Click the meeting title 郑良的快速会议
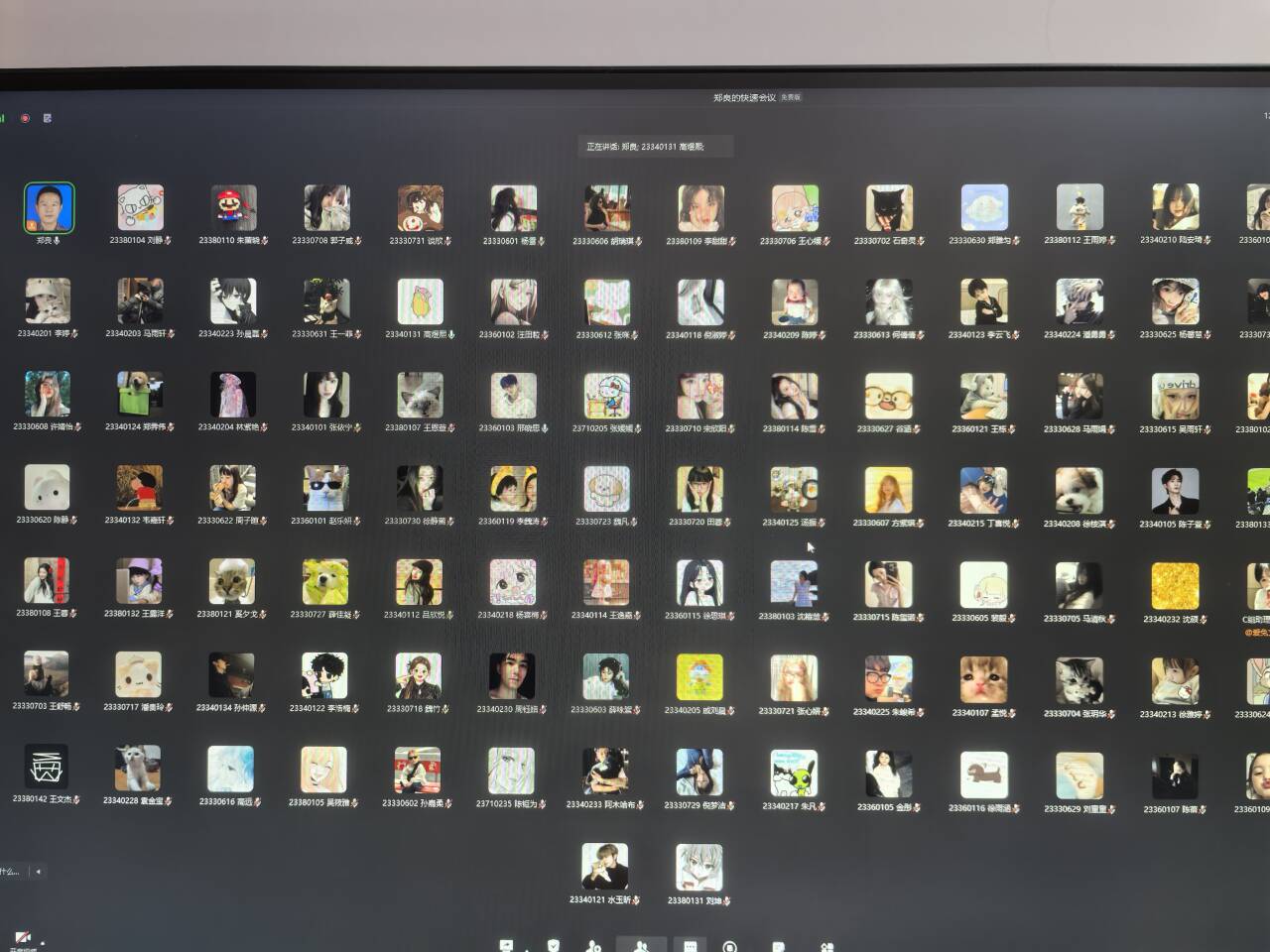1270x952 pixels. pyautogui.click(x=744, y=98)
